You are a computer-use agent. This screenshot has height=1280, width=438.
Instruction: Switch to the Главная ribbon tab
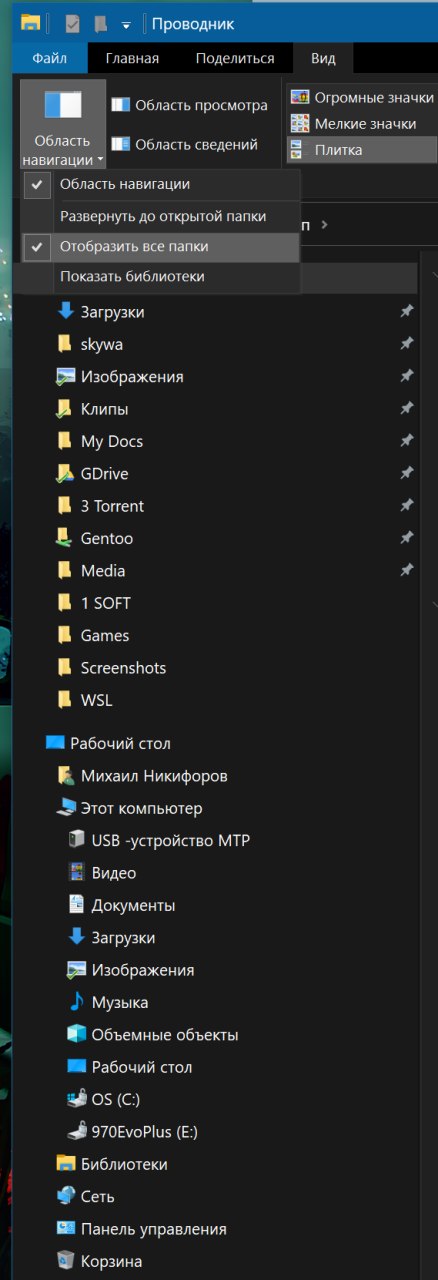point(132,58)
